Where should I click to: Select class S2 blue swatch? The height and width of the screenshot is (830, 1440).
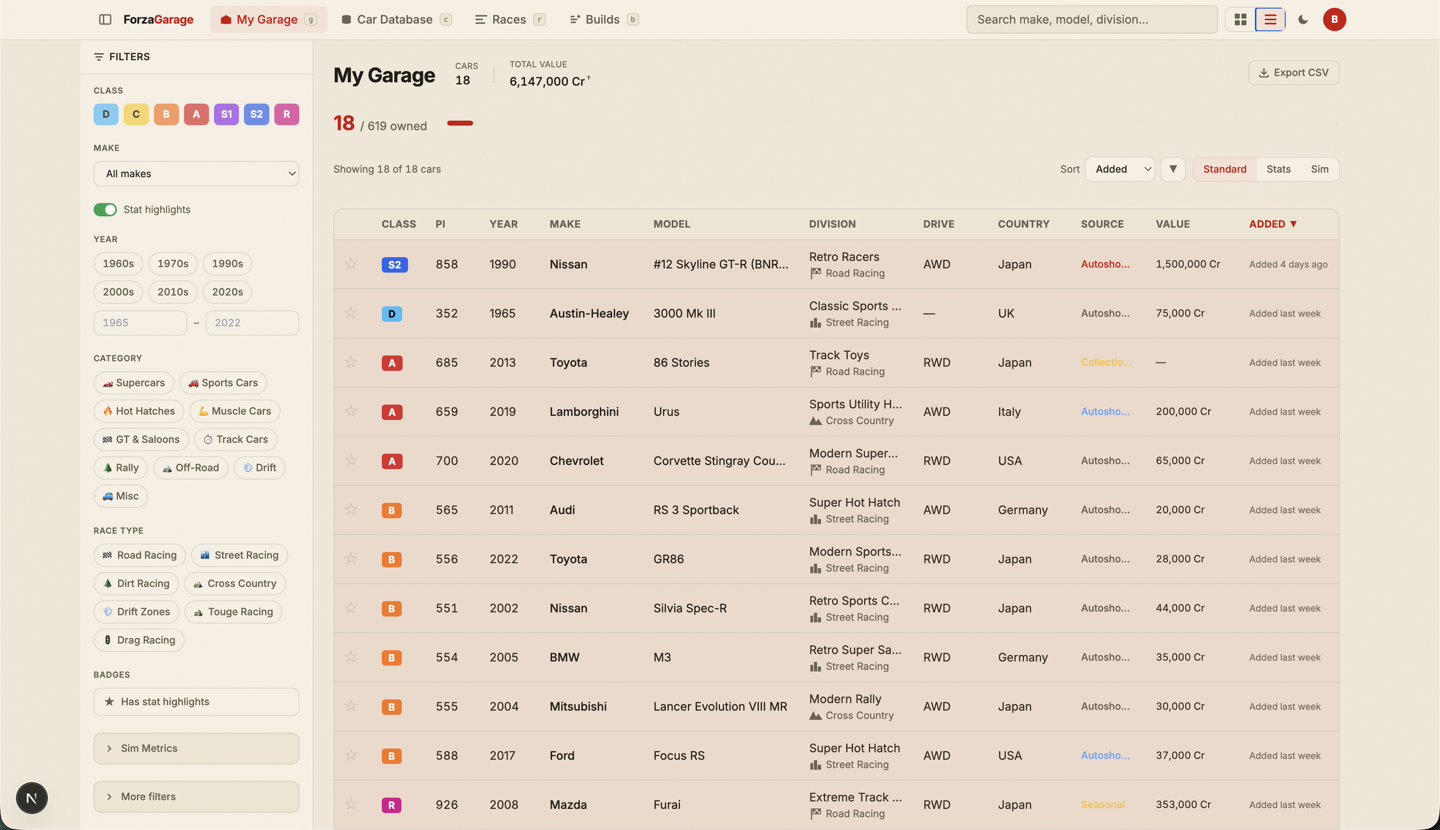(x=256, y=114)
